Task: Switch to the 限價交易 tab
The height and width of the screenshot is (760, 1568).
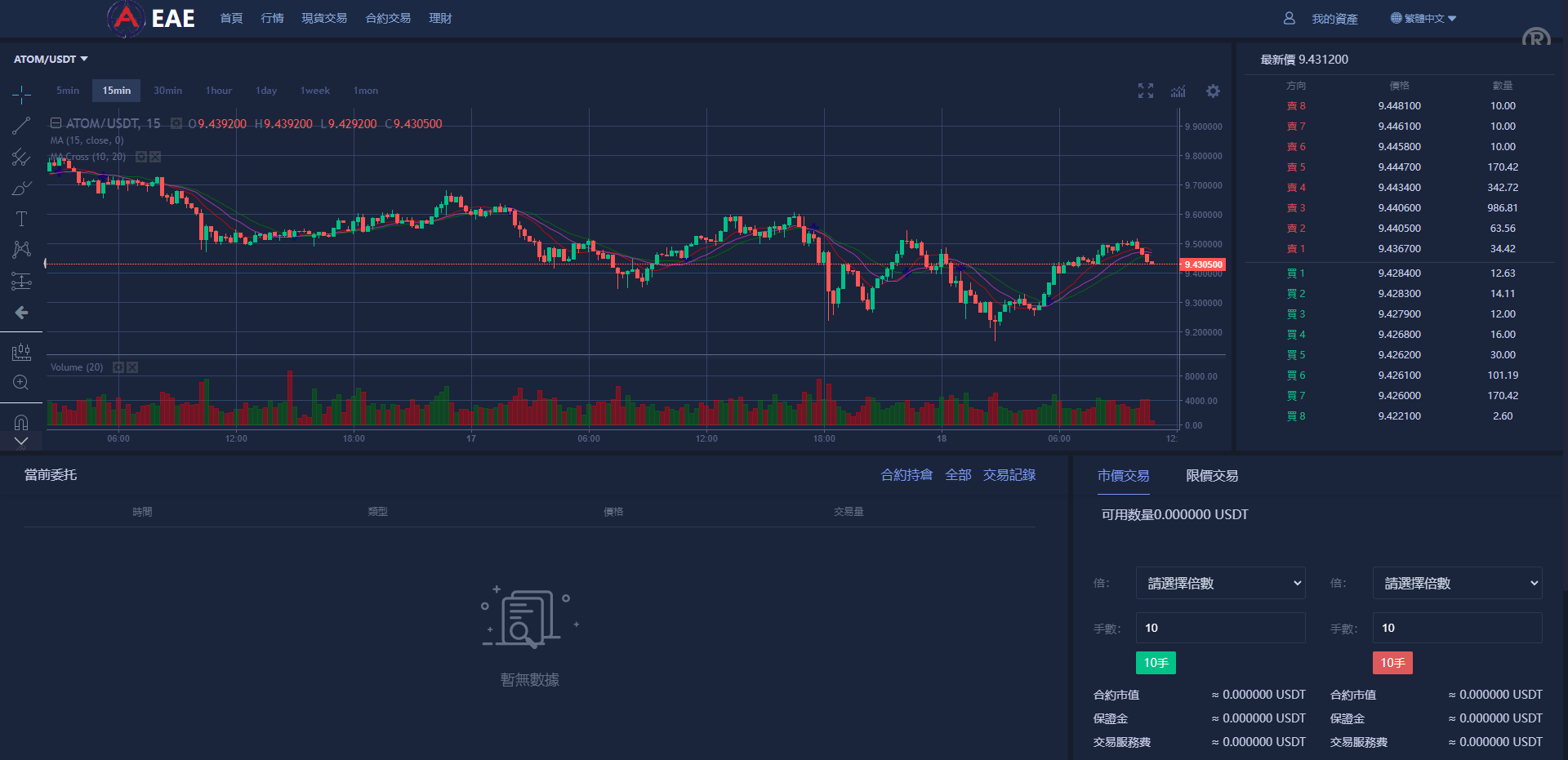Action: click(x=1211, y=475)
